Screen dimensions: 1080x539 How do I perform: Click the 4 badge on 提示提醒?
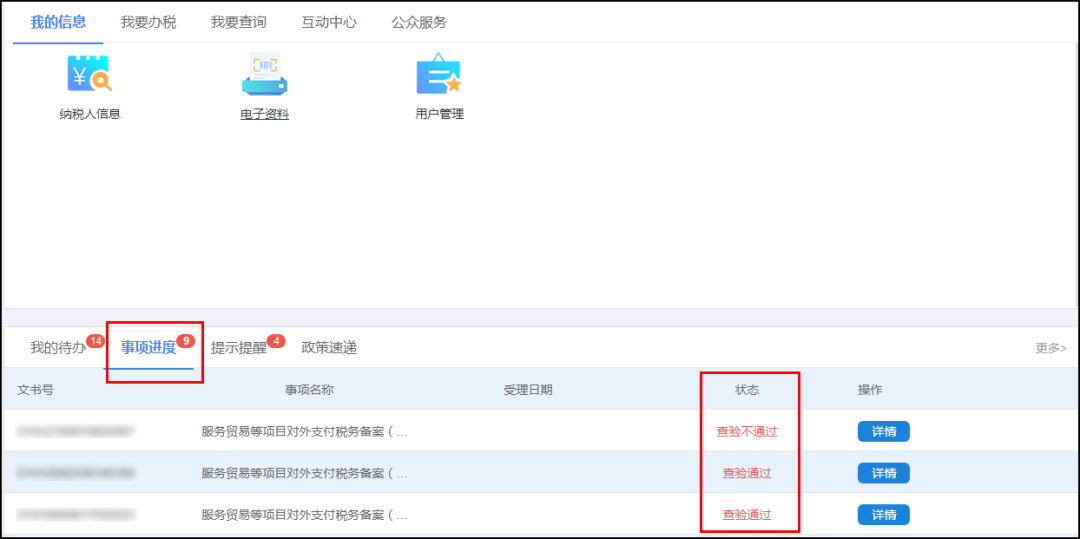[x=276, y=341]
